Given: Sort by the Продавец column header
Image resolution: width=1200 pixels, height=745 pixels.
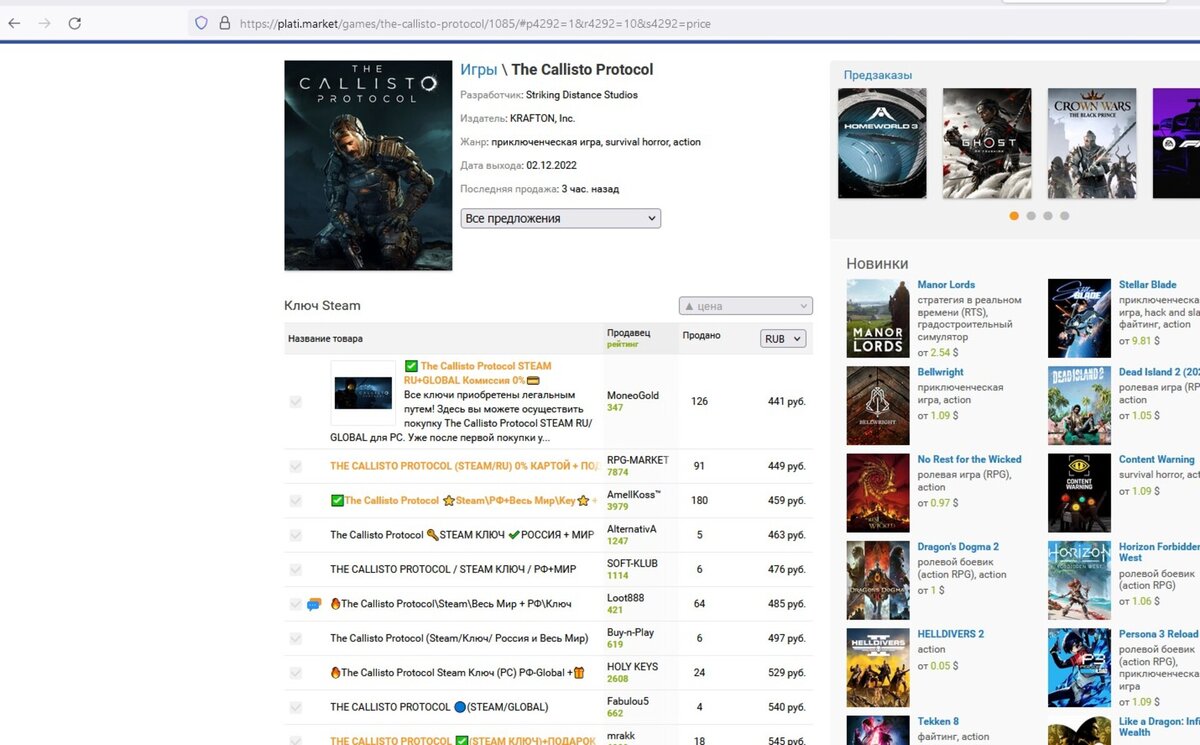Looking at the screenshot, I should [628, 332].
